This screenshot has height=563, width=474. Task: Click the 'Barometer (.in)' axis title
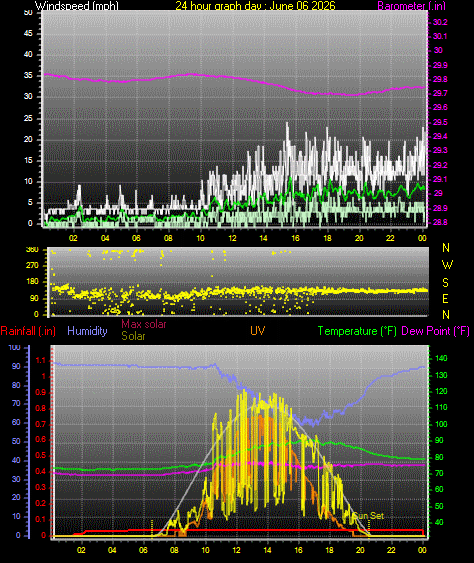(x=411, y=6)
